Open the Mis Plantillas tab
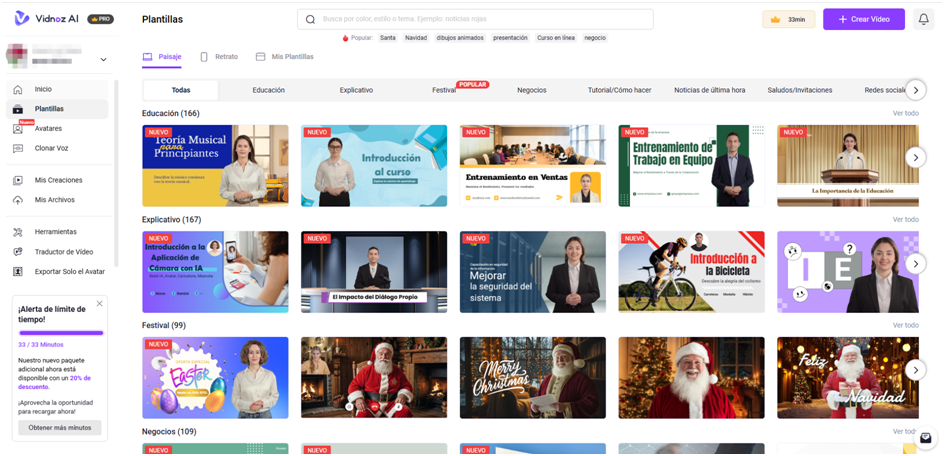This screenshot has width=944, height=456. pyautogui.click(x=285, y=57)
